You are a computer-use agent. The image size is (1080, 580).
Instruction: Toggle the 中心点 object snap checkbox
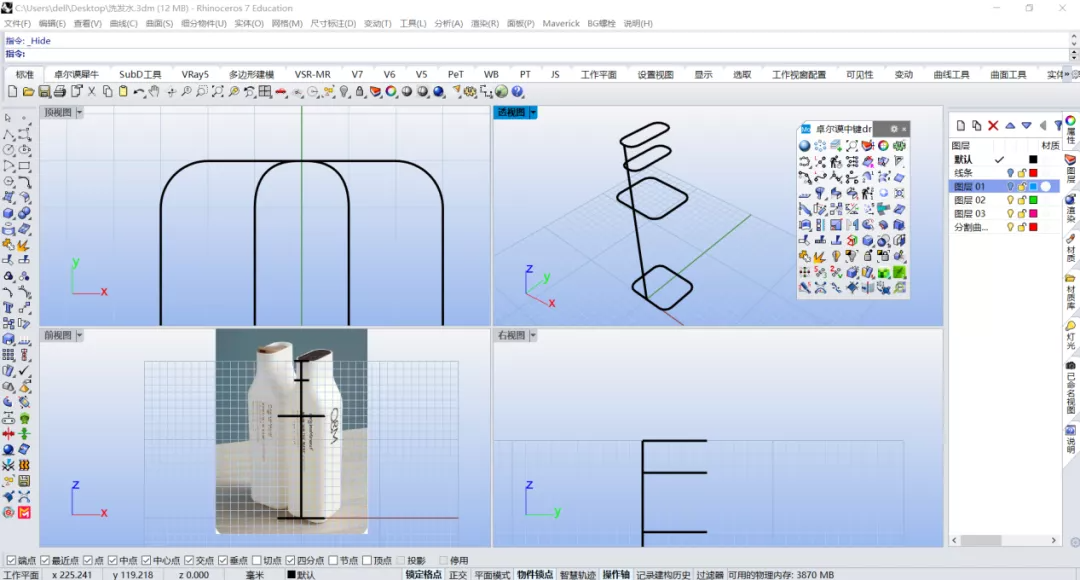[146, 561]
